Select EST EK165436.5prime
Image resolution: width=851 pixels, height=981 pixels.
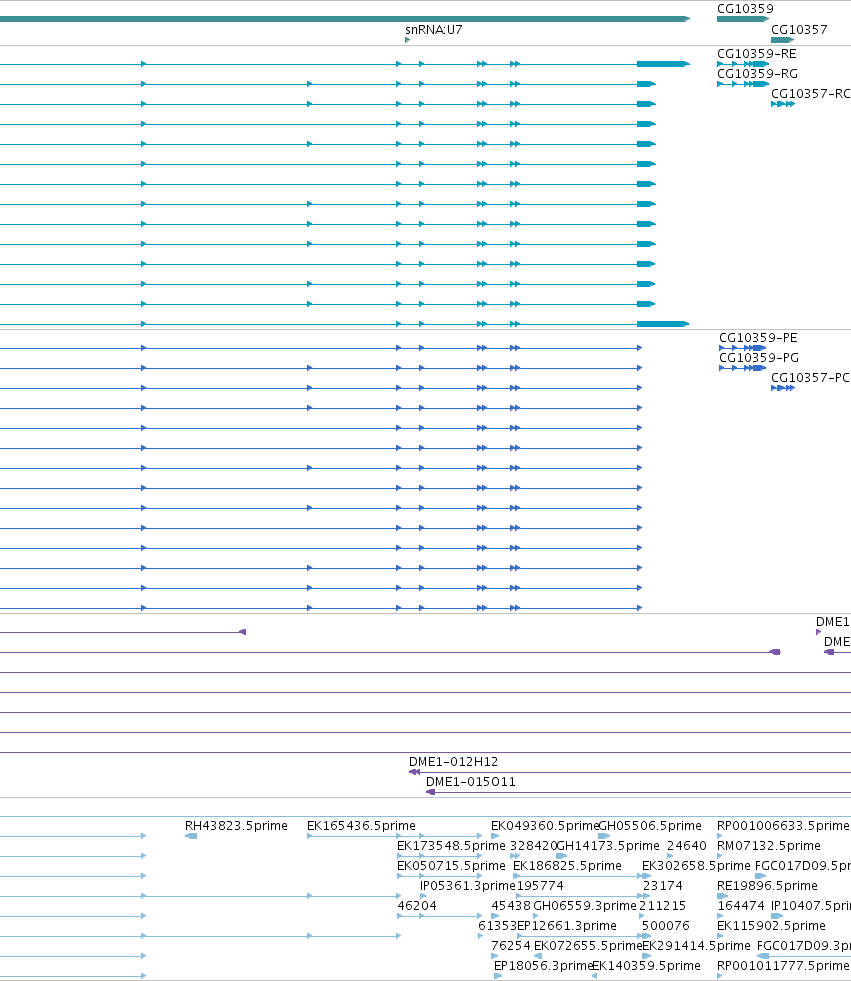pos(361,826)
